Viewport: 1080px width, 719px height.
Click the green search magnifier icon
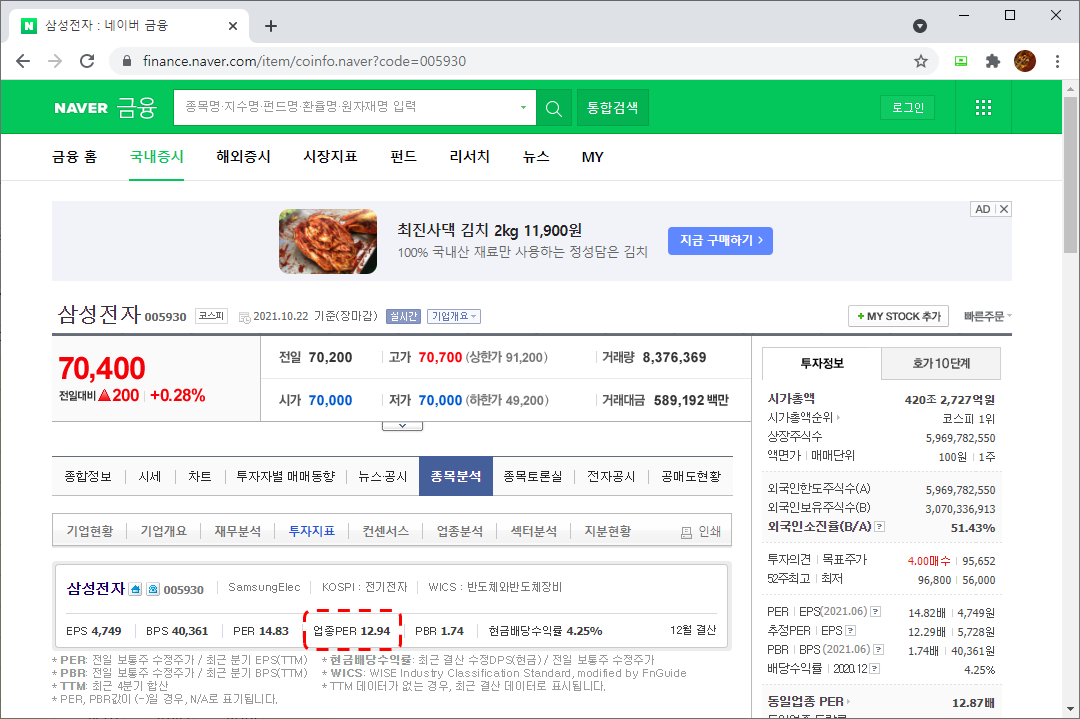click(x=554, y=108)
